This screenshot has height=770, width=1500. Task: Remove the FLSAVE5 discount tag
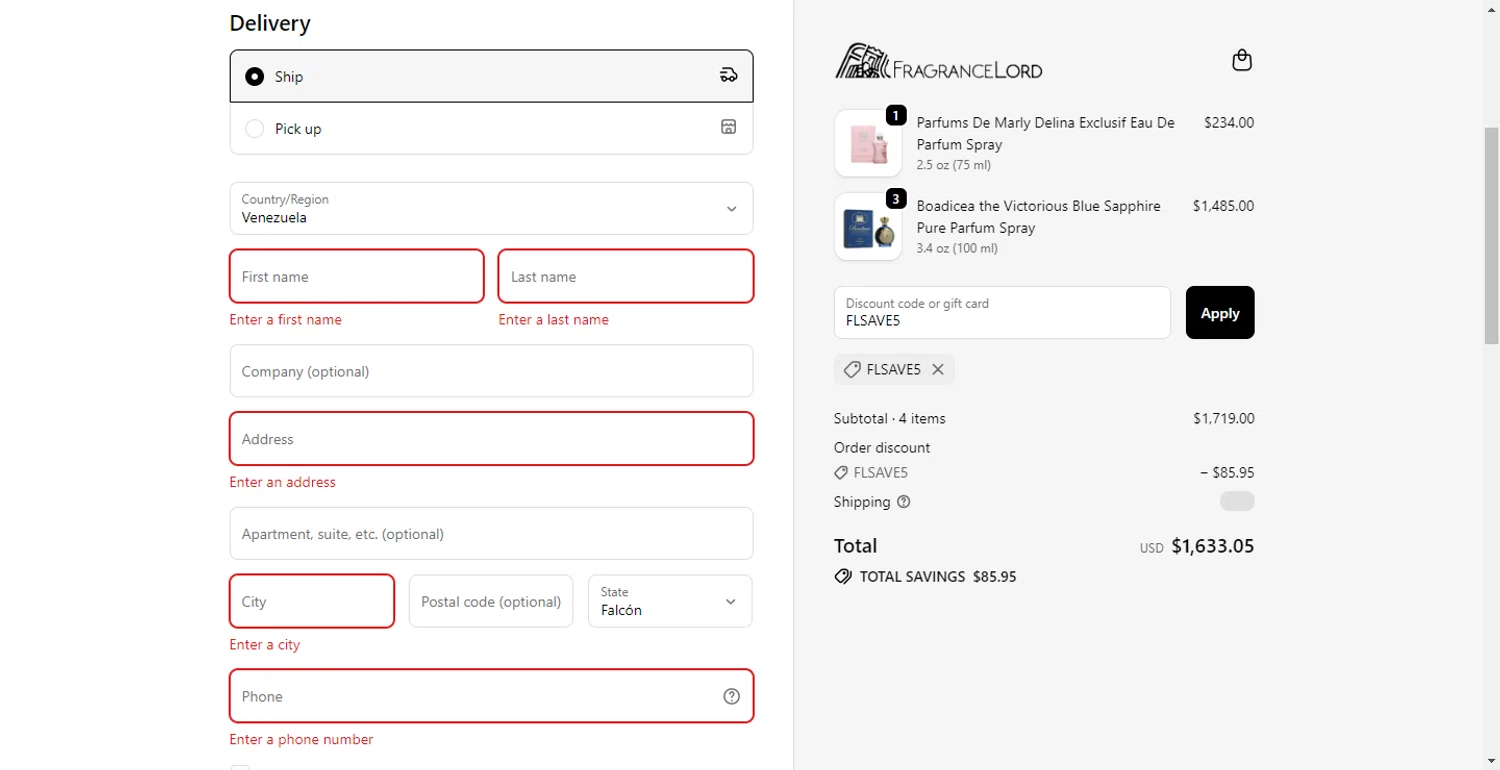pos(938,370)
